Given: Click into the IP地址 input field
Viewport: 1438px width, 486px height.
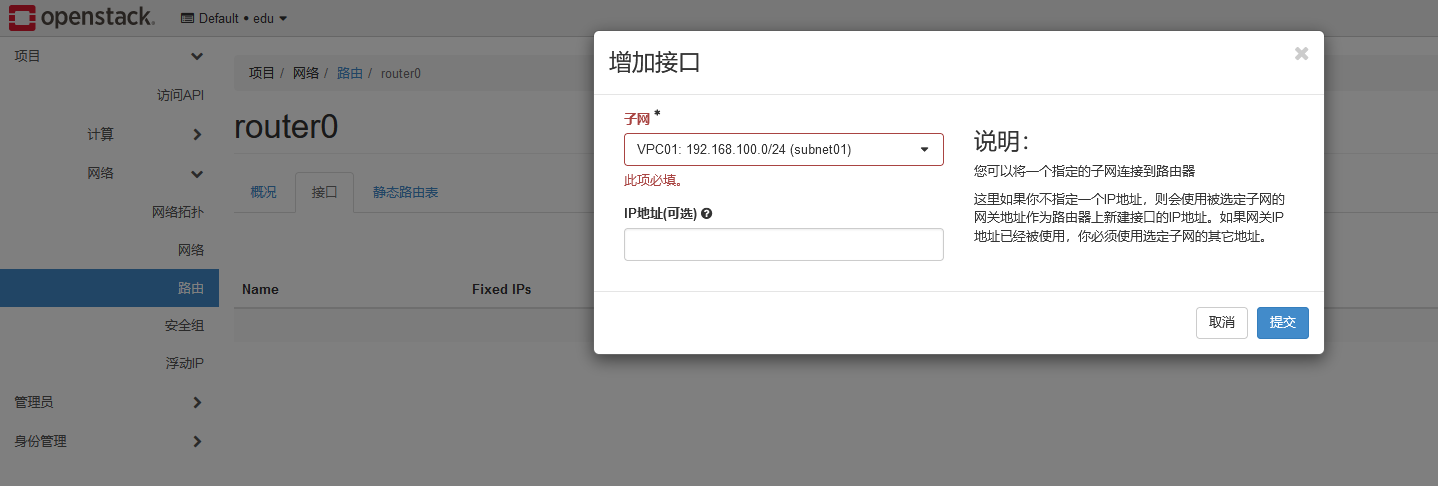Looking at the screenshot, I should (x=783, y=244).
